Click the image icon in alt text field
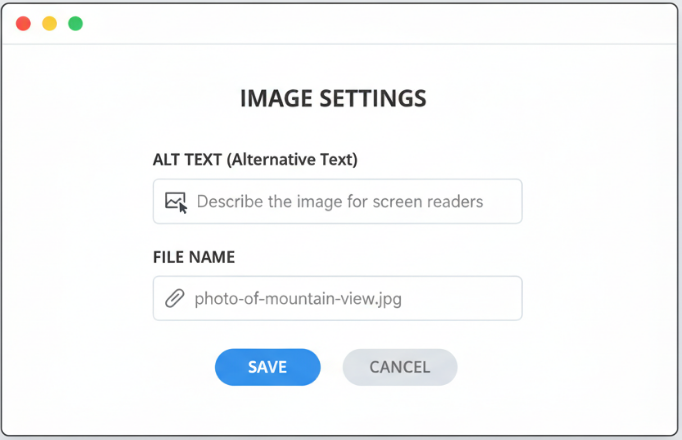This screenshot has height=440, width=682. click(176, 202)
